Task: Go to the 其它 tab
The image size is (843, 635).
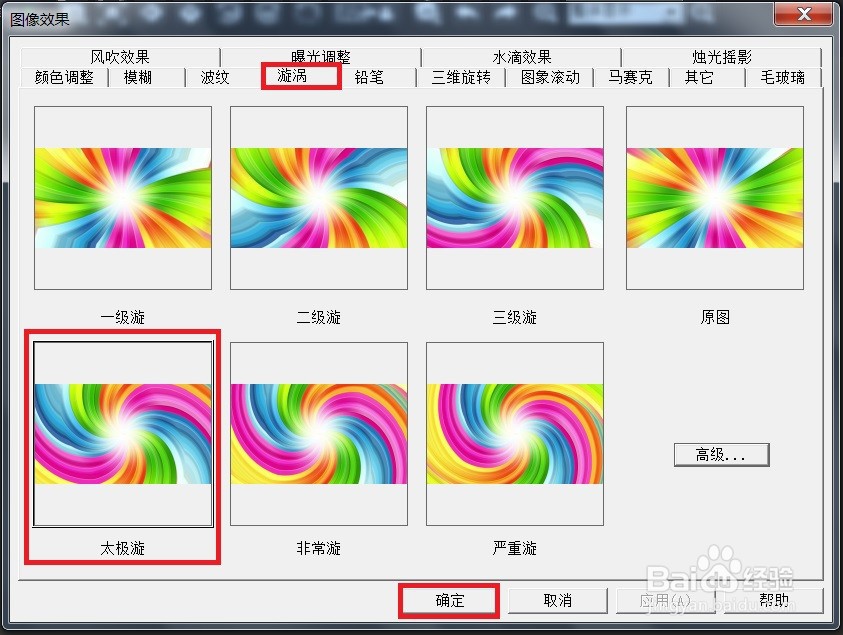Action: click(699, 77)
